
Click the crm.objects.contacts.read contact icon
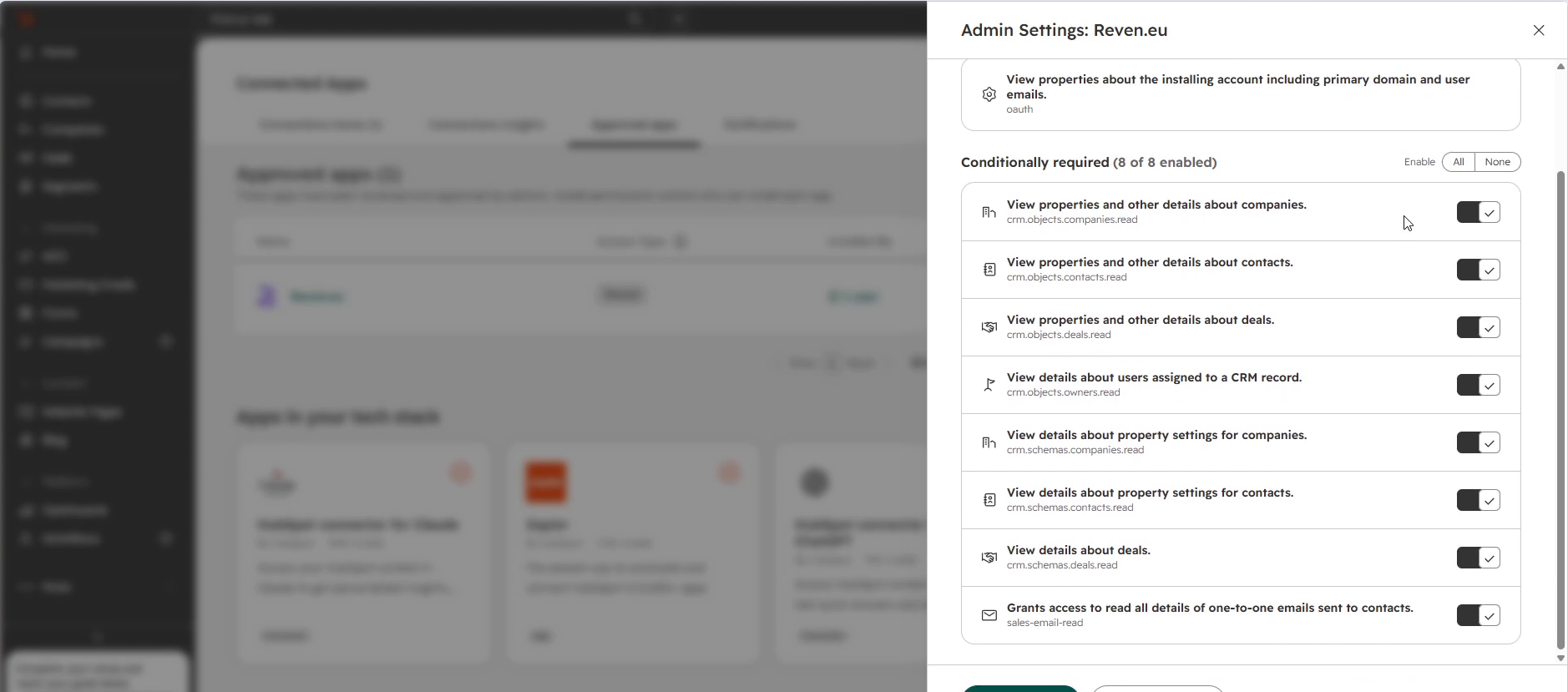989,270
